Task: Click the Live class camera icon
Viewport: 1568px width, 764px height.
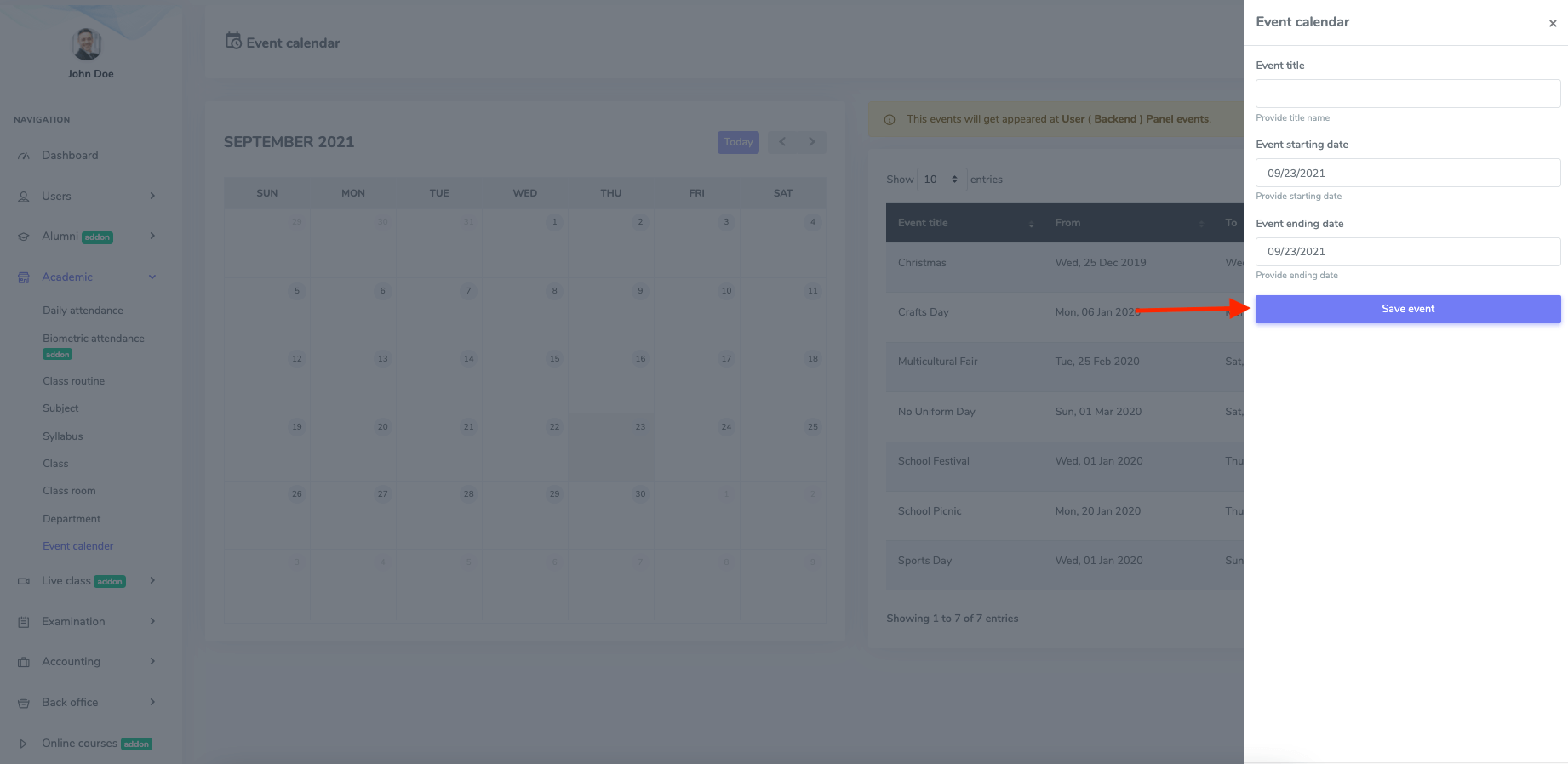Action: click(x=24, y=581)
